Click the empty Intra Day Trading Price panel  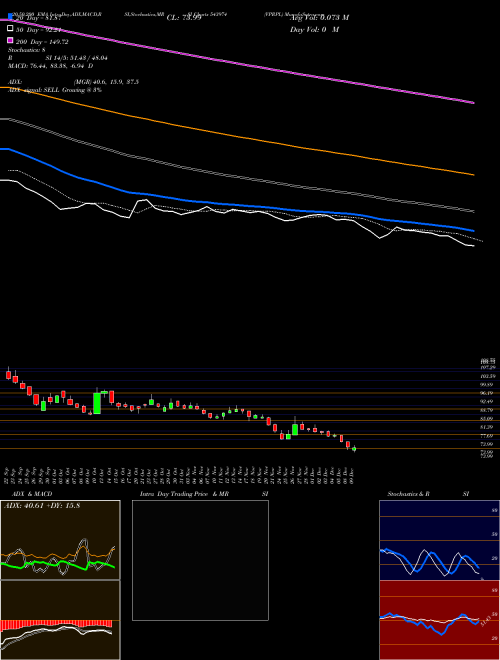(x=200, y=560)
